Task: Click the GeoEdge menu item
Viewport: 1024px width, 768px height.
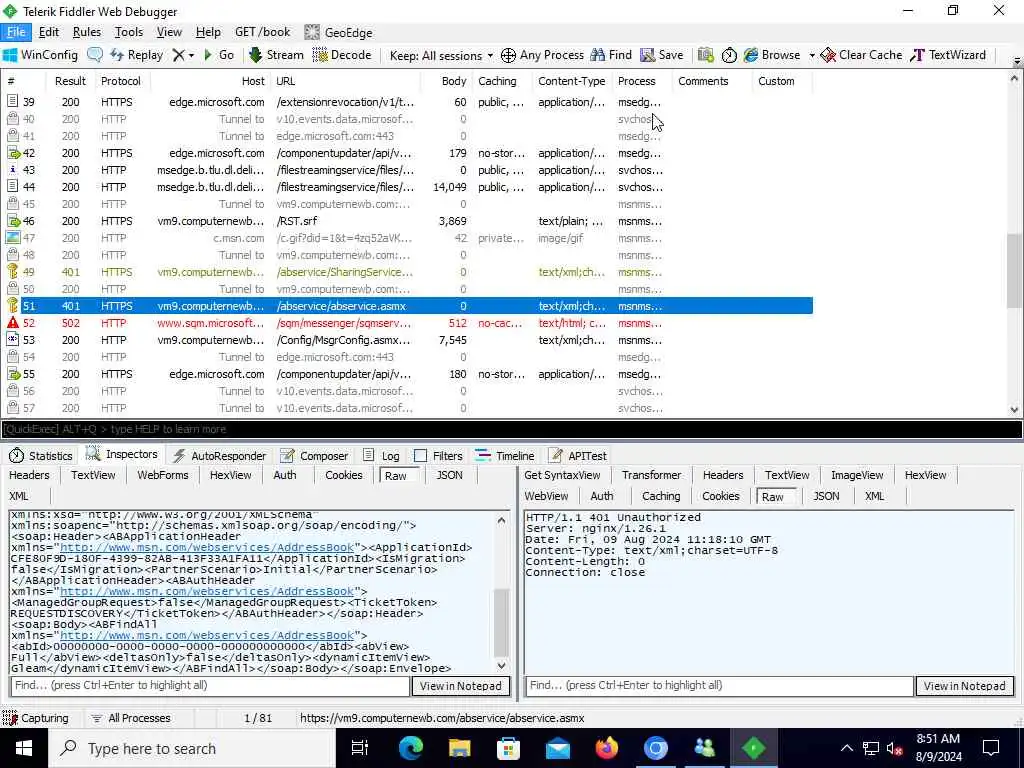Action: pos(338,32)
